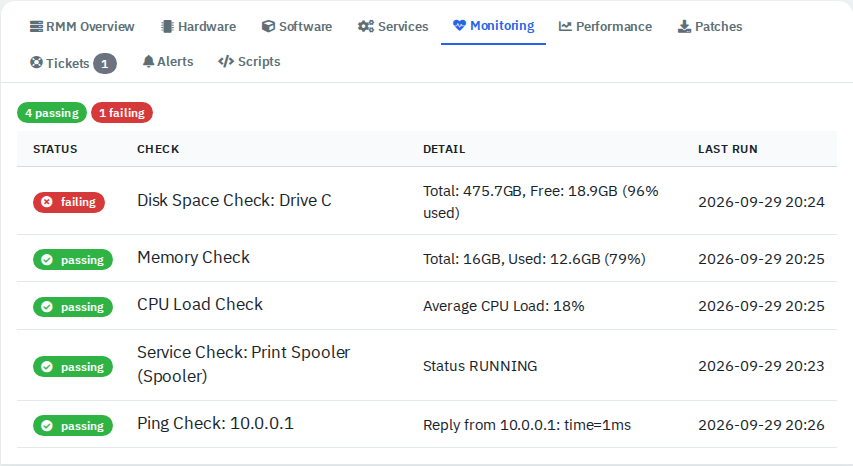
Task: Click the passing badge for CPU Load Check
Action: 73,307
